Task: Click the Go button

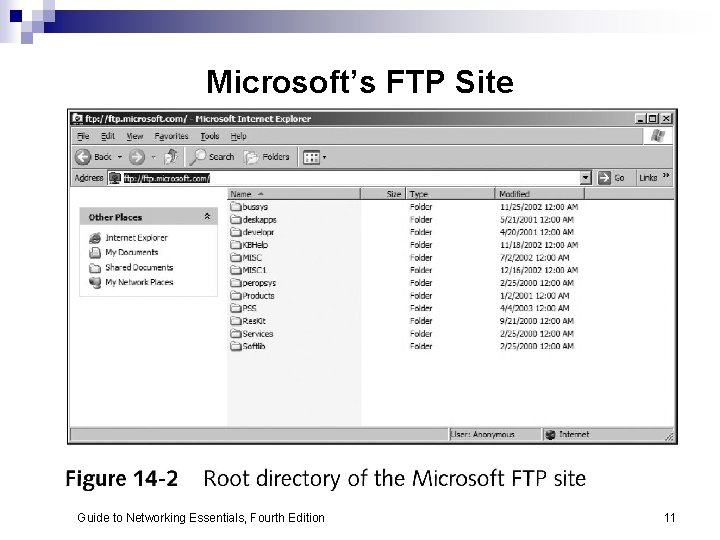Action: (x=612, y=178)
